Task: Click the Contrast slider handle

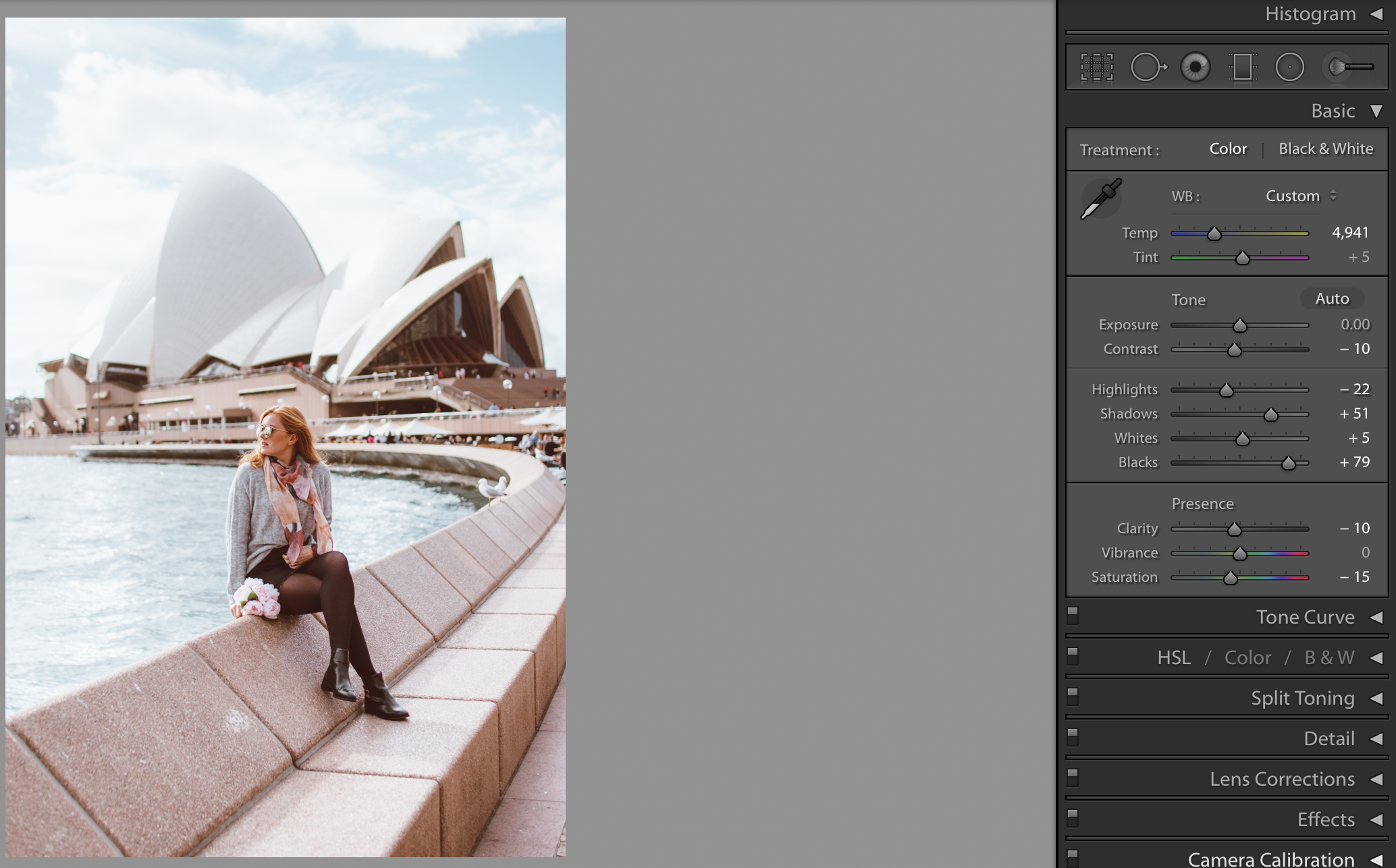Action: tap(1235, 350)
